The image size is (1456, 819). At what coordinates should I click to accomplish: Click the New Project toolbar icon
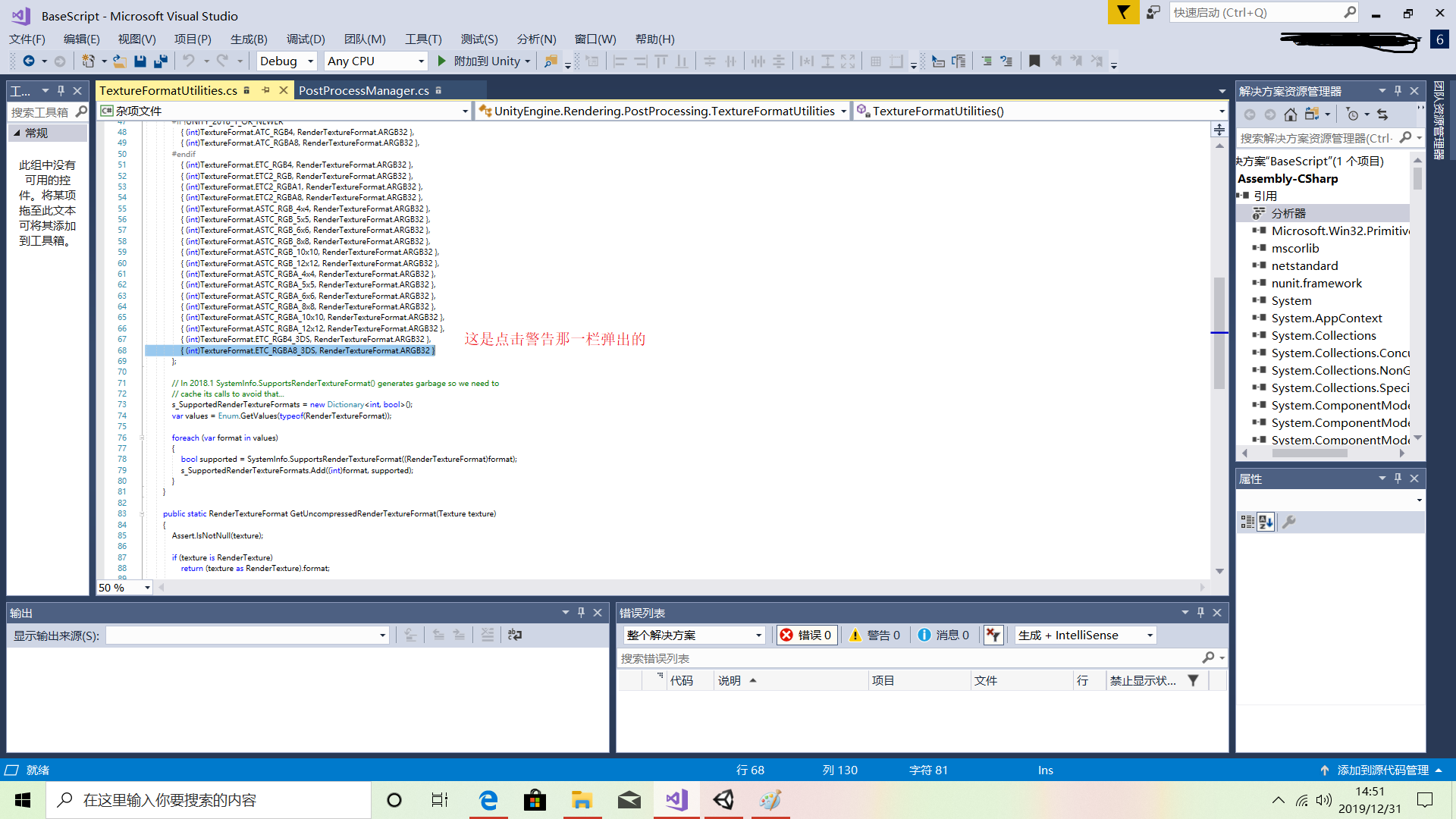[88, 61]
